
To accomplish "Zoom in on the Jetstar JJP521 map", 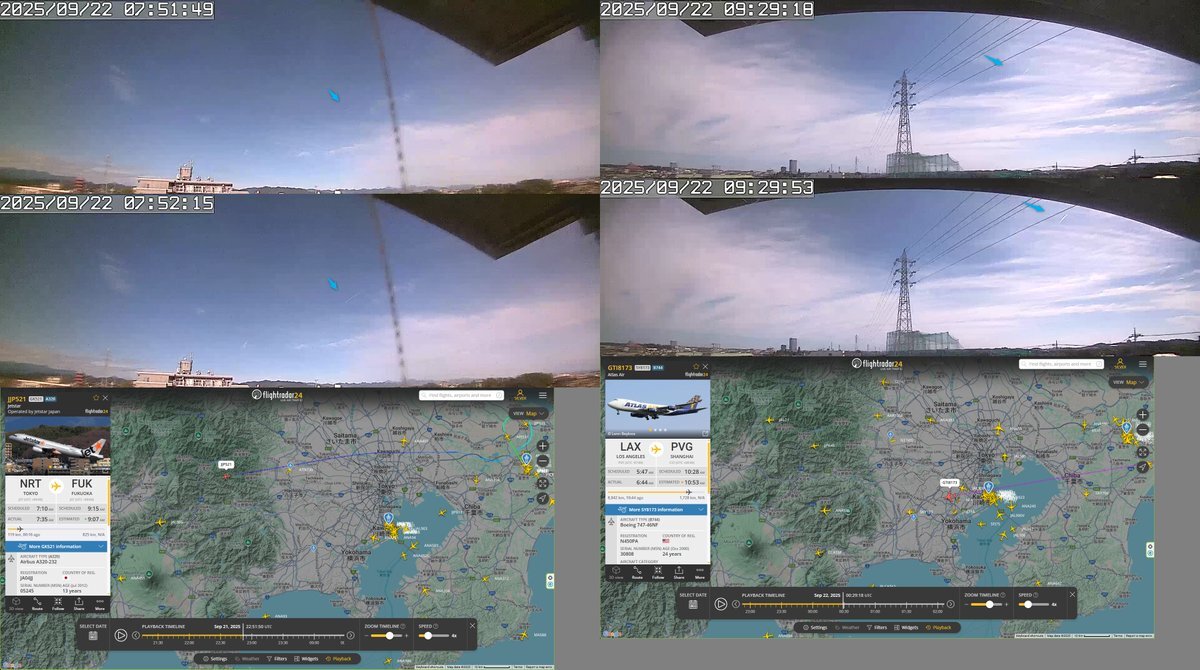I will pos(543,446).
